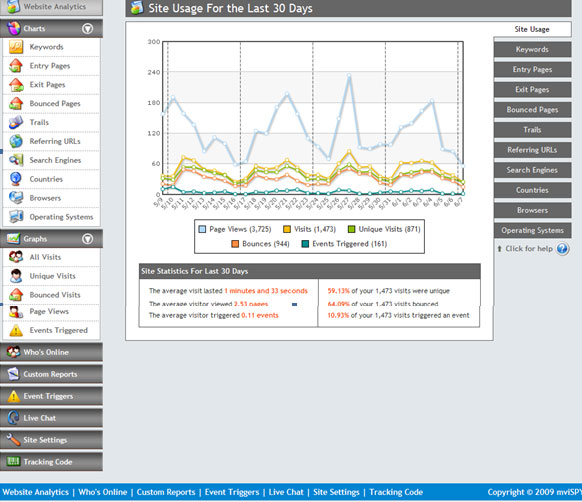This screenshot has width=582, height=502.
Task: Click the Countries globe-pin icon
Action: coord(16,179)
